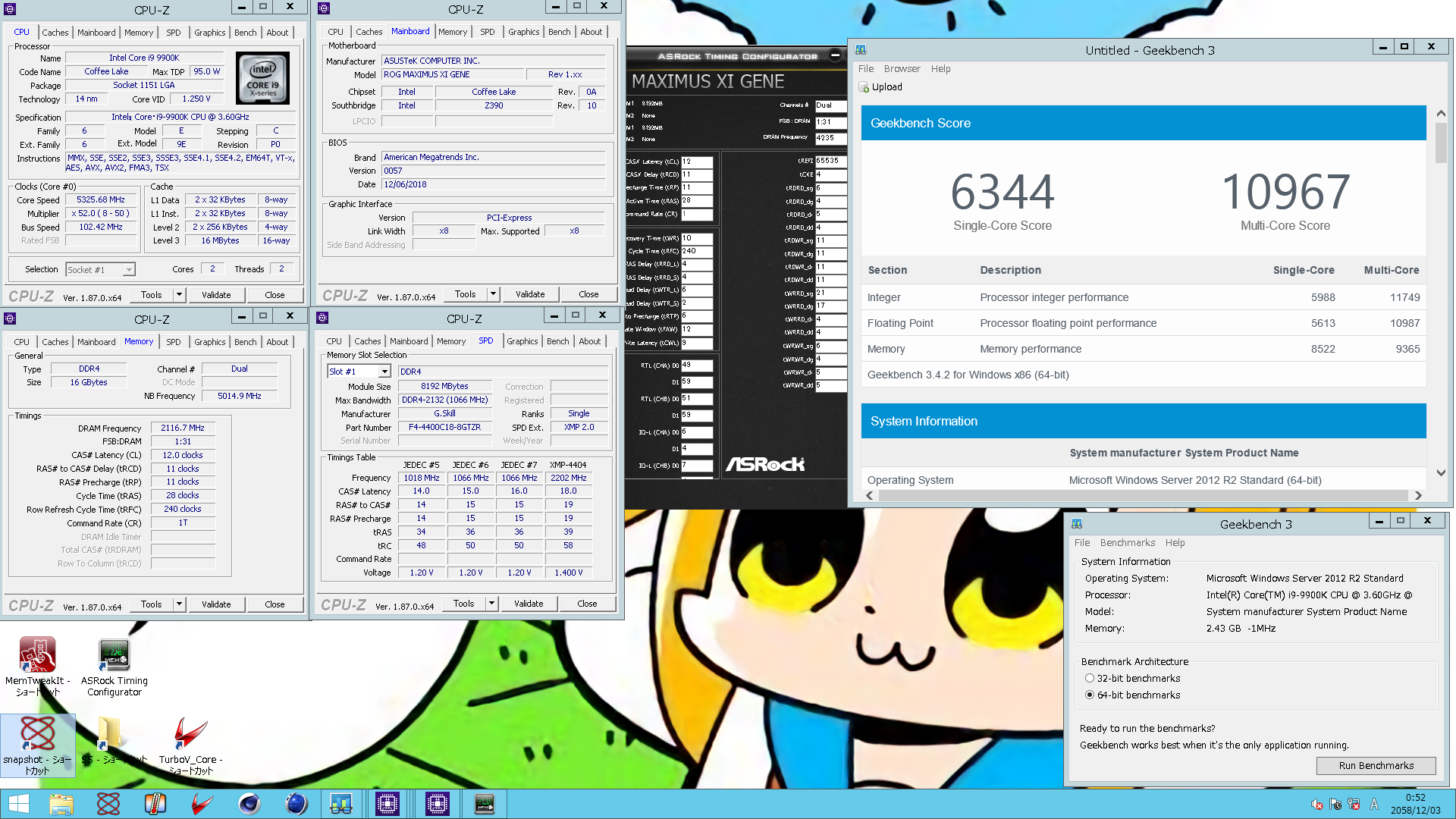Click the Cinema 4D sphere taskbar icon
The width and height of the screenshot is (1456, 819).
coord(249,804)
